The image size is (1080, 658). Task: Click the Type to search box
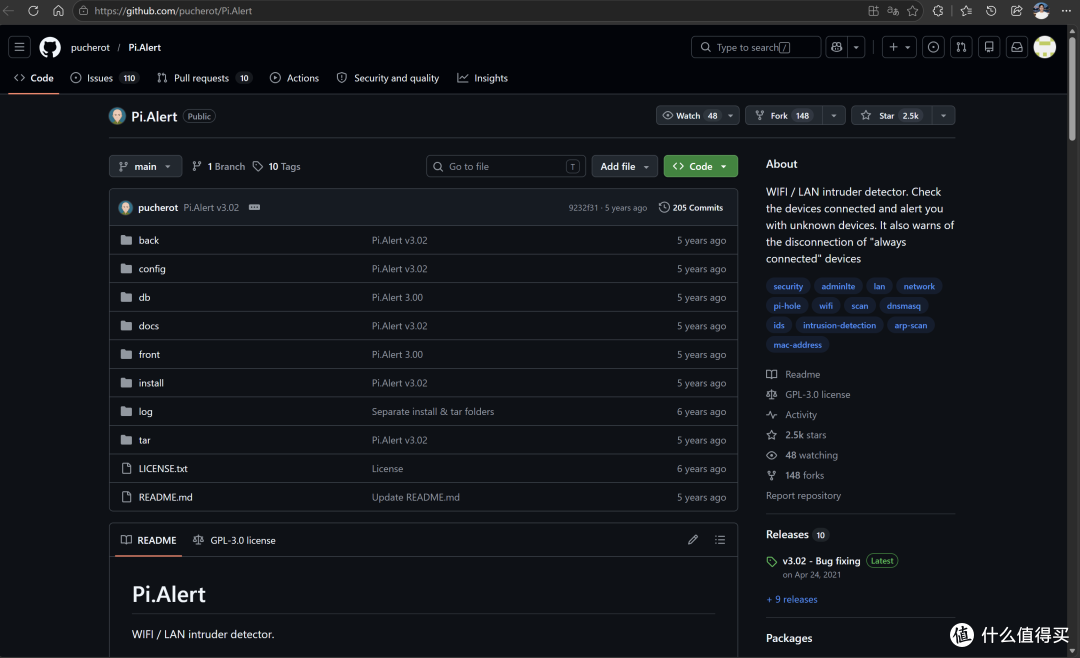(756, 47)
